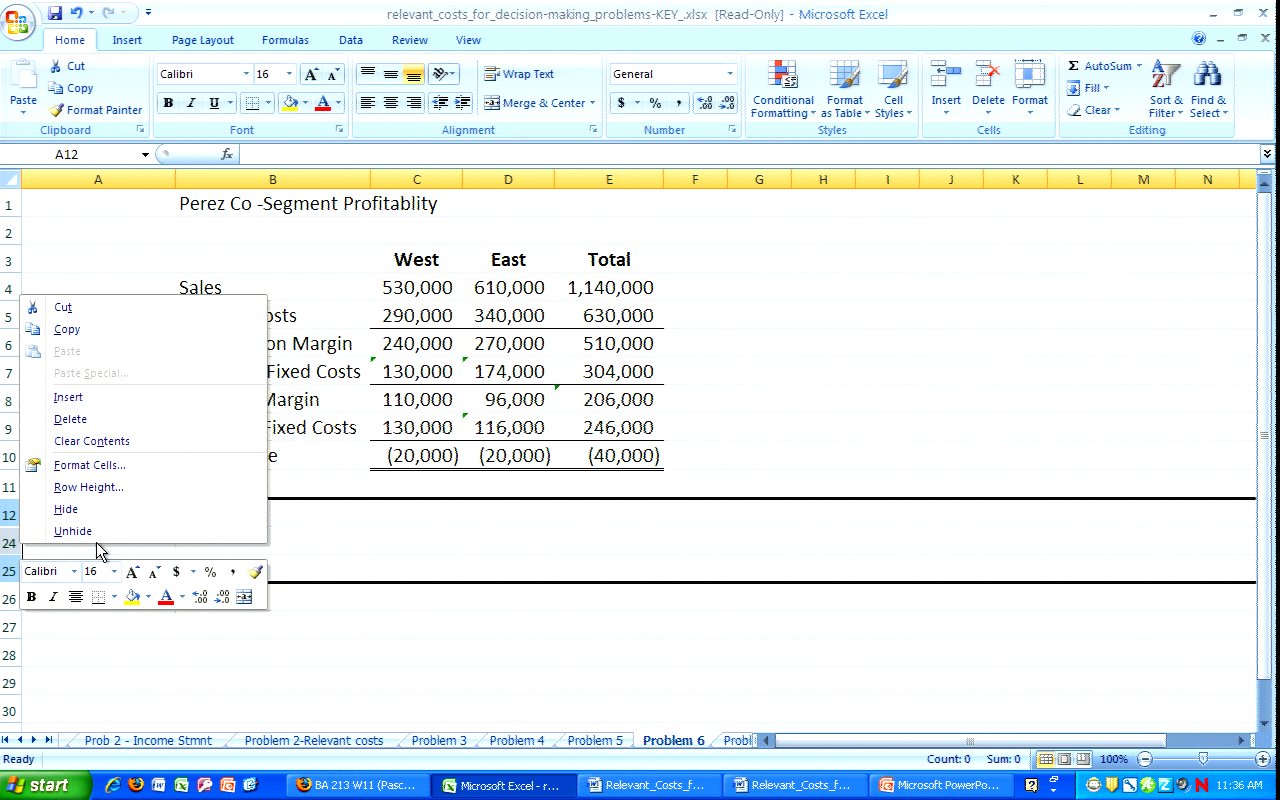Screen dimensions: 1280x800
Task: Expand the General number format dropdown
Action: (x=729, y=74)
